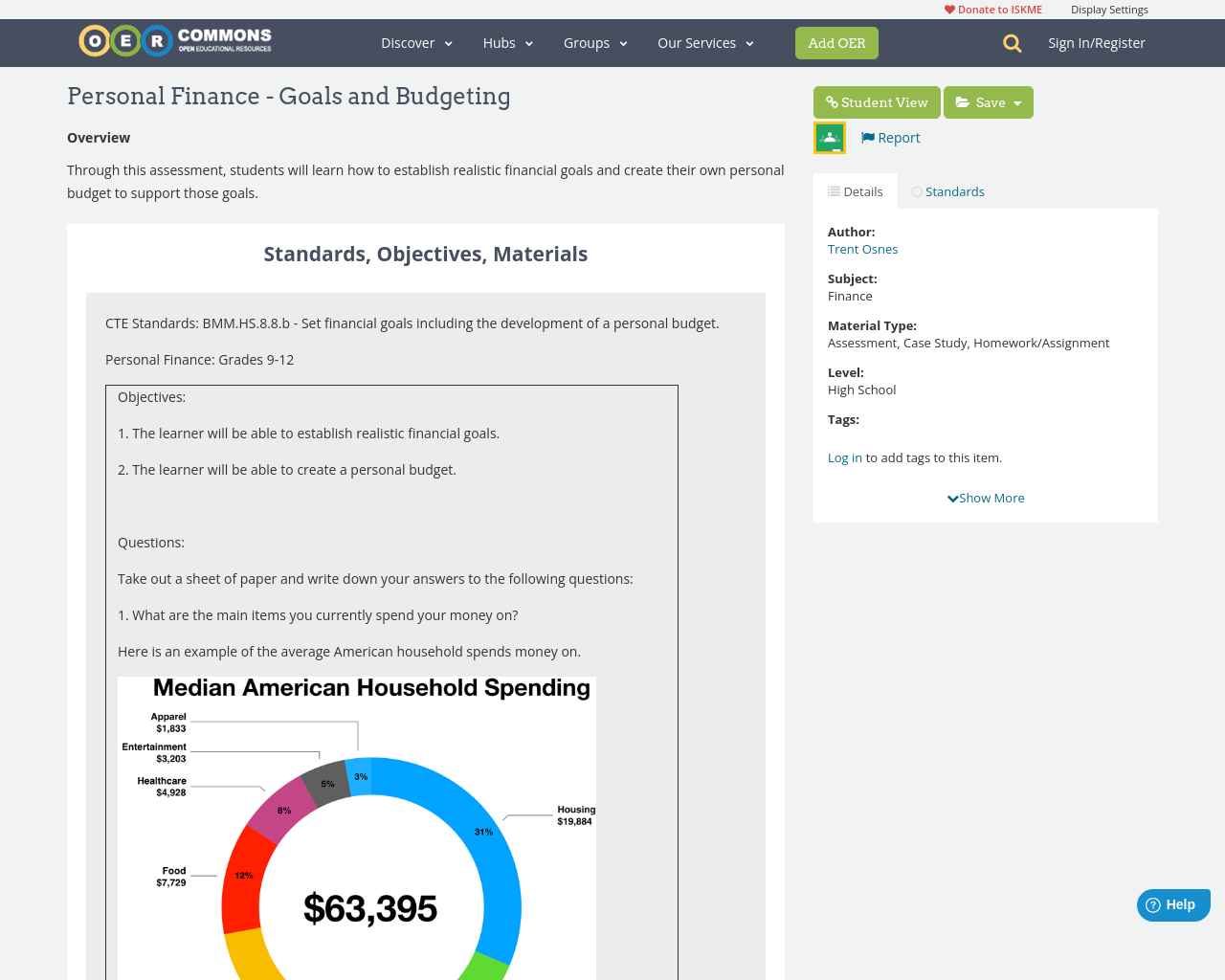This screenshot has height=980, width=1225.
Task: Open author link Trent Osnes
Action: 862,248
